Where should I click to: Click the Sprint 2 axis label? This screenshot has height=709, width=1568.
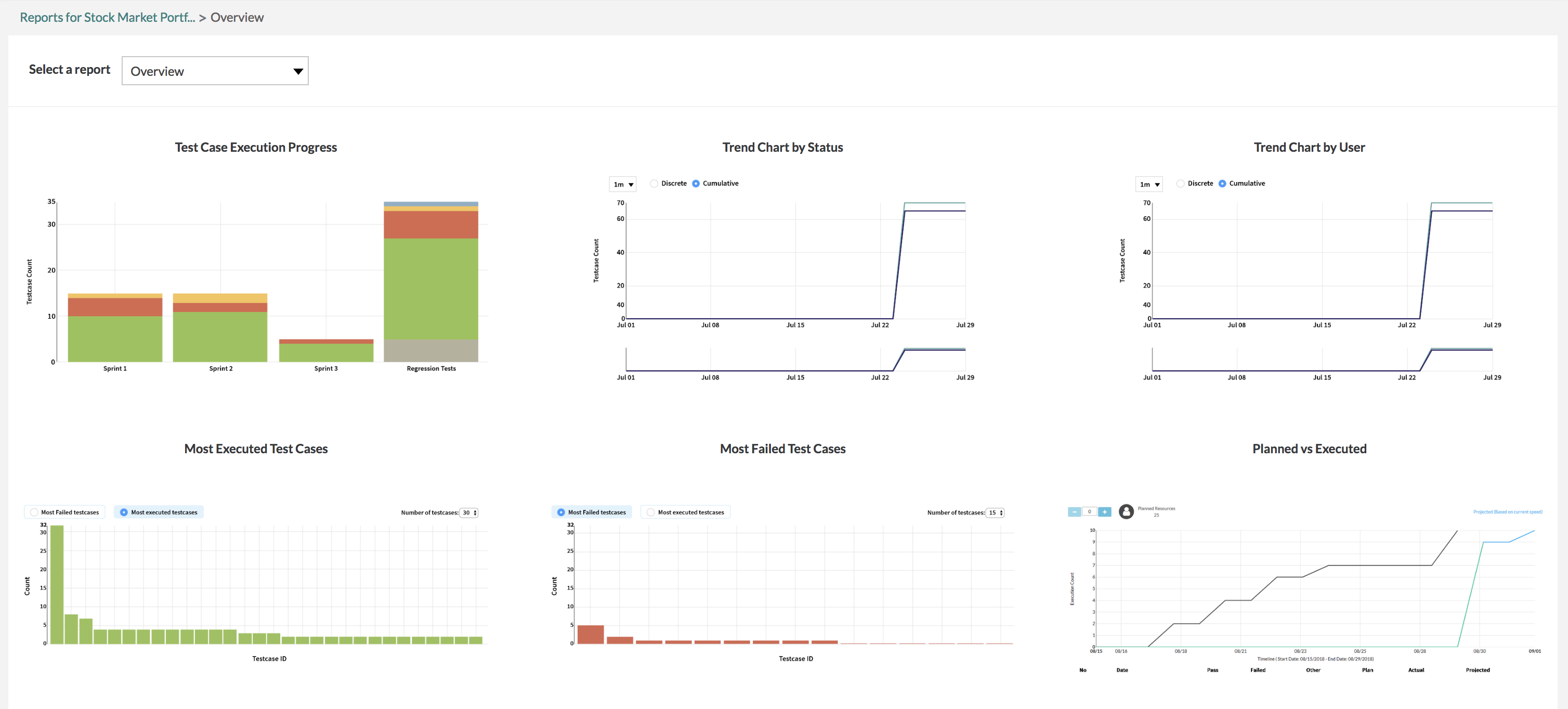[x=221, y=368]
